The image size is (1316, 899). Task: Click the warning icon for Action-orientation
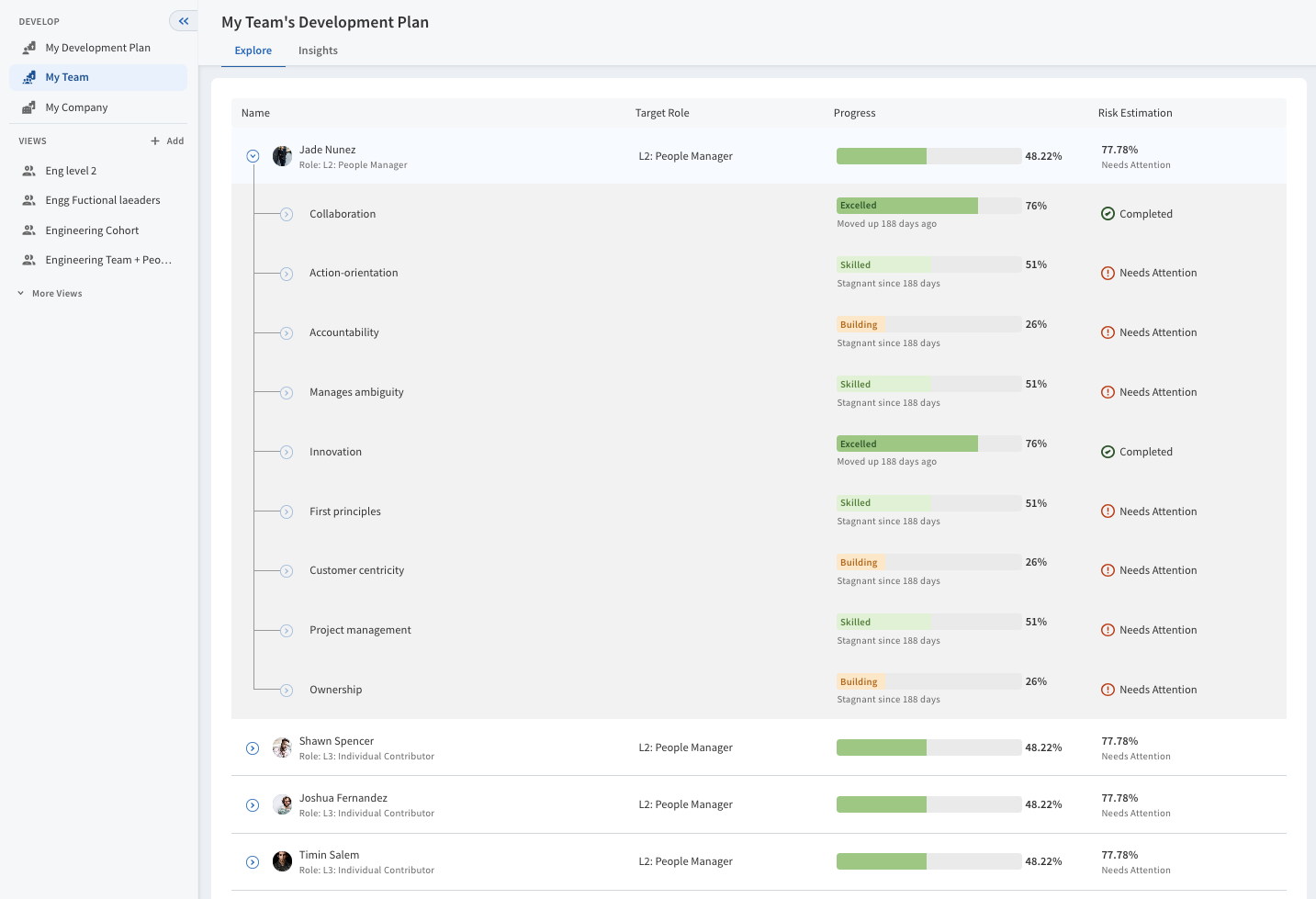(1108, 273)
